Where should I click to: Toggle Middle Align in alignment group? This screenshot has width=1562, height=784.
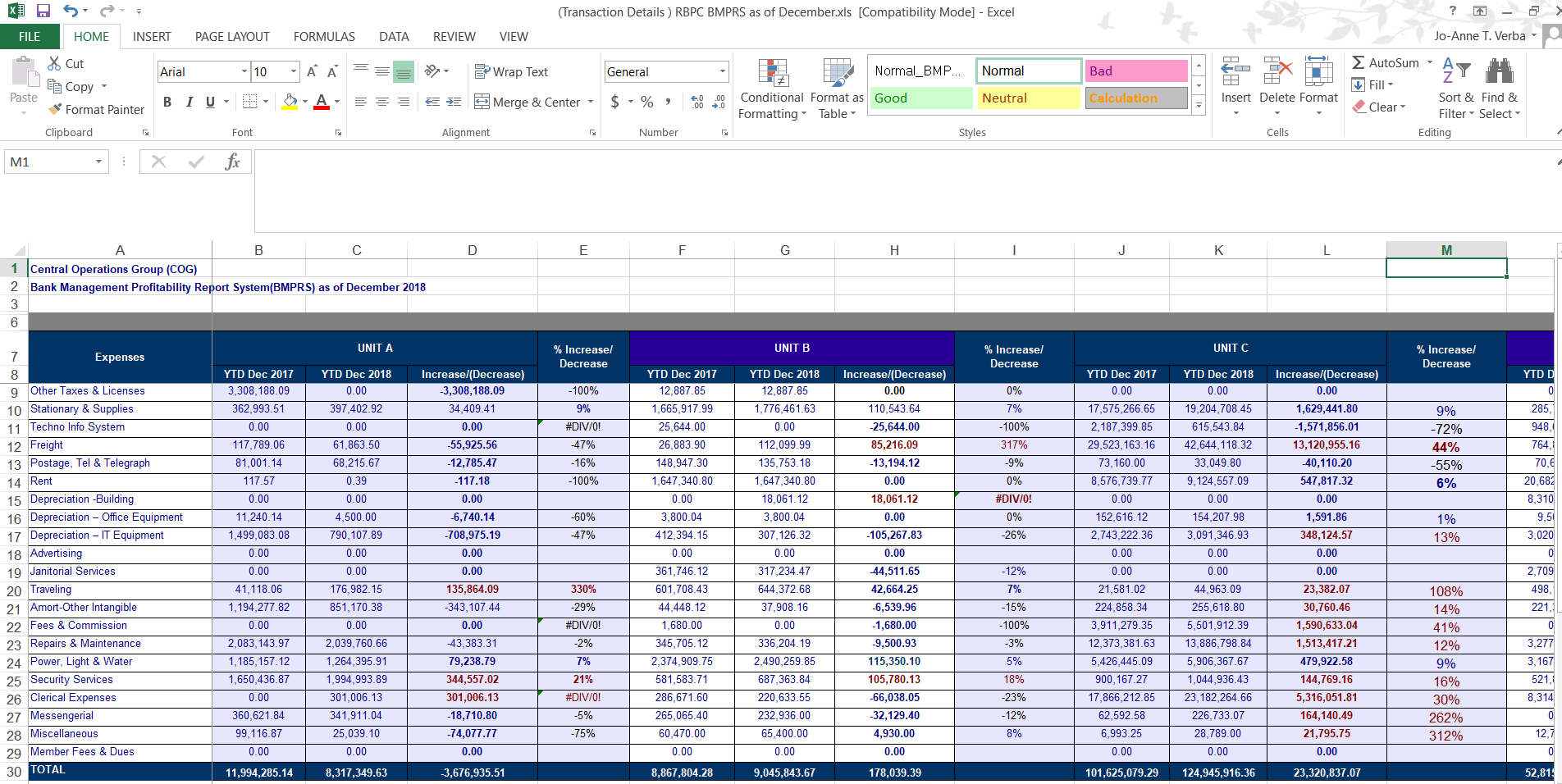coord(382,71)
